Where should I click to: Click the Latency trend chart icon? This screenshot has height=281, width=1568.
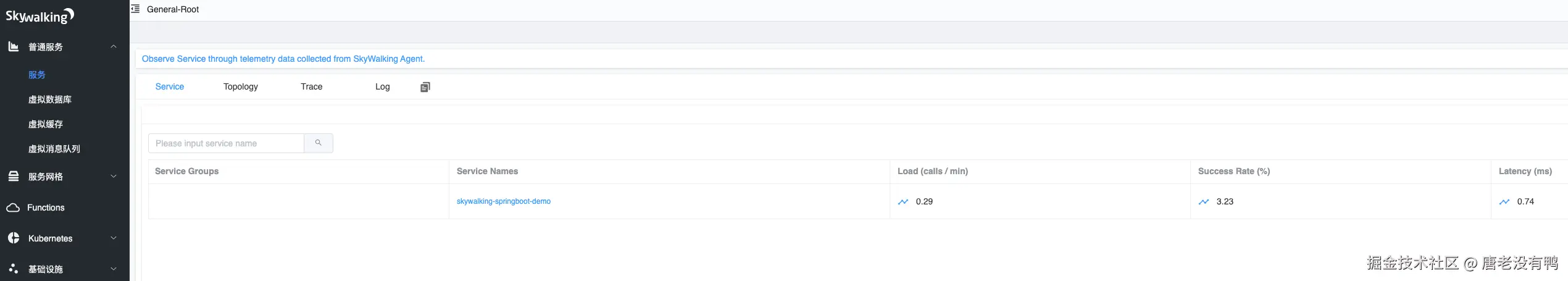(x=1504, y=202)
